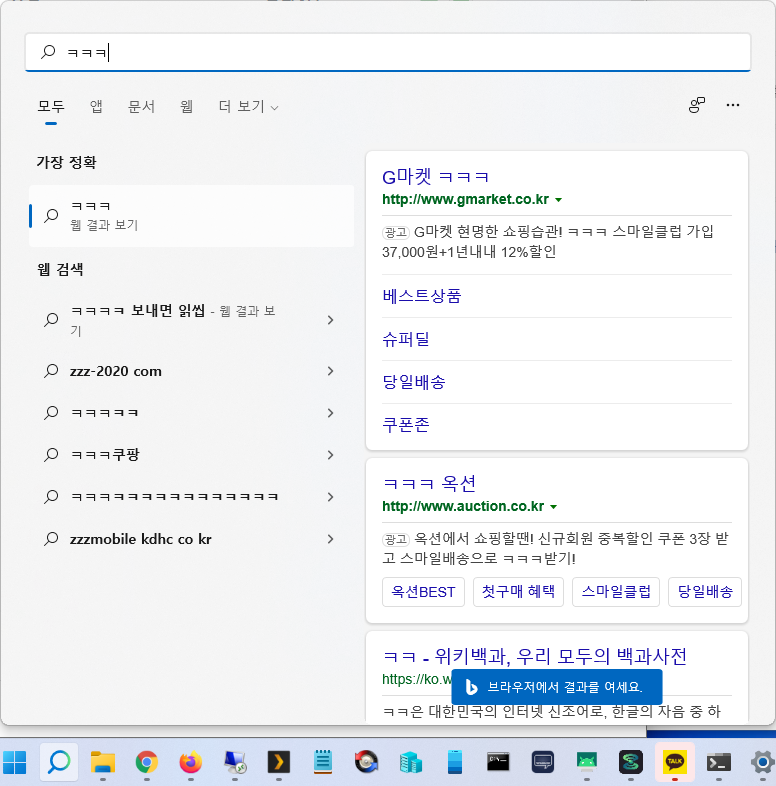This screenshot has height=786, width=776.
Task: Click the 옥션BEST button
Action: point(423,592)
